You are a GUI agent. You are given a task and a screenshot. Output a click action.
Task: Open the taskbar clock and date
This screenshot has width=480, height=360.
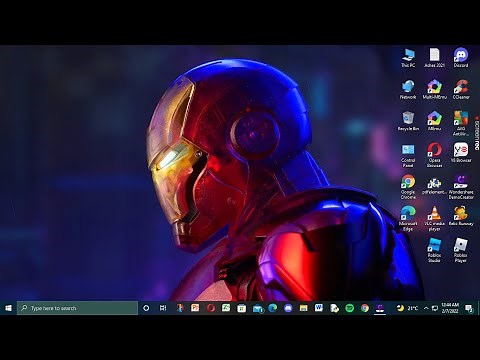pos(450,308)
